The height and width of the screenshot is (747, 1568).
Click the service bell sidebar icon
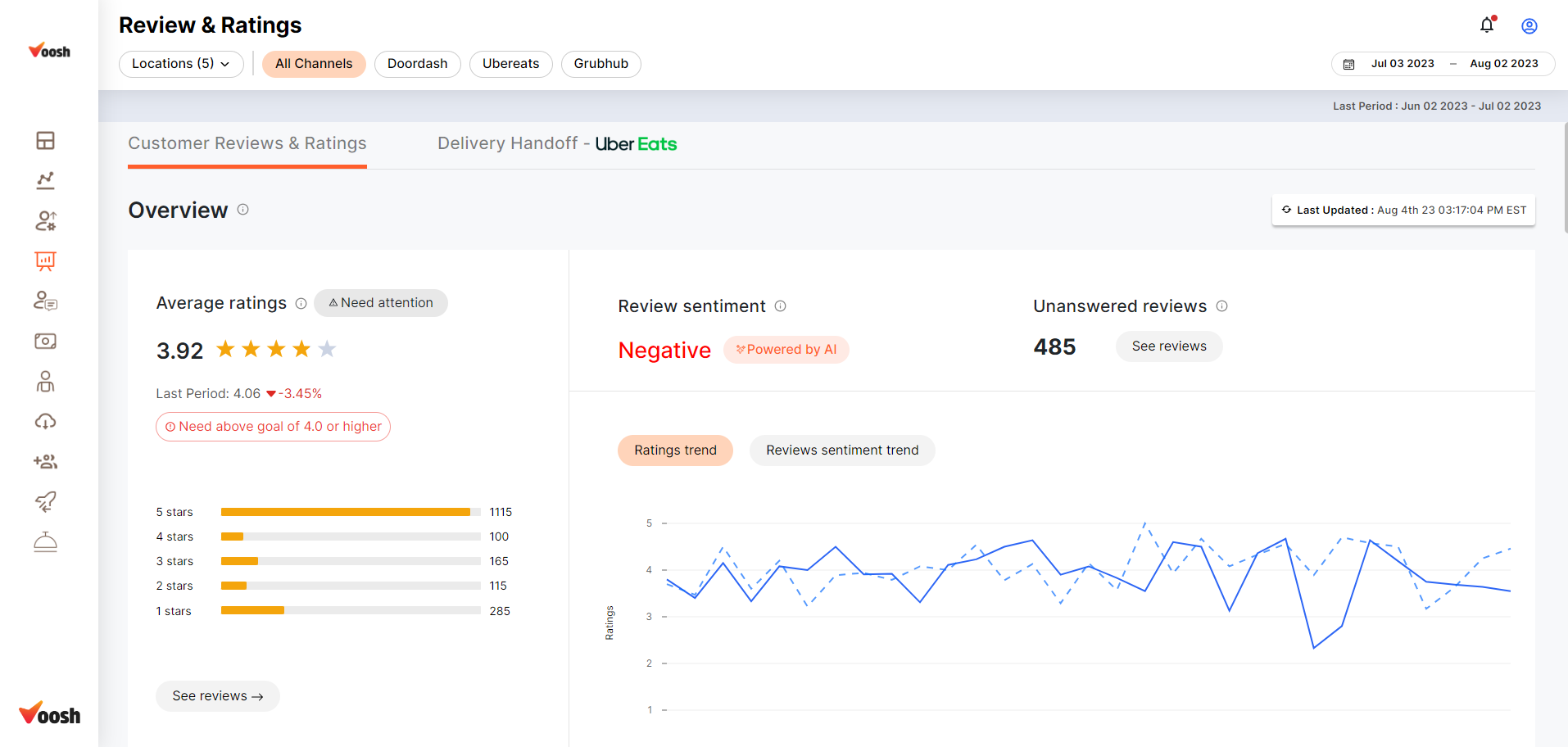pos(45,542)
